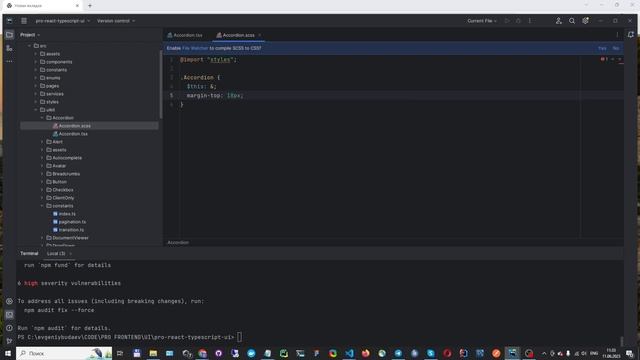The width and height of the screenshot is (640, 360).
Task: Collapse the constants folder under uikit
Action: pyautogui.click(x=42, y=206)
